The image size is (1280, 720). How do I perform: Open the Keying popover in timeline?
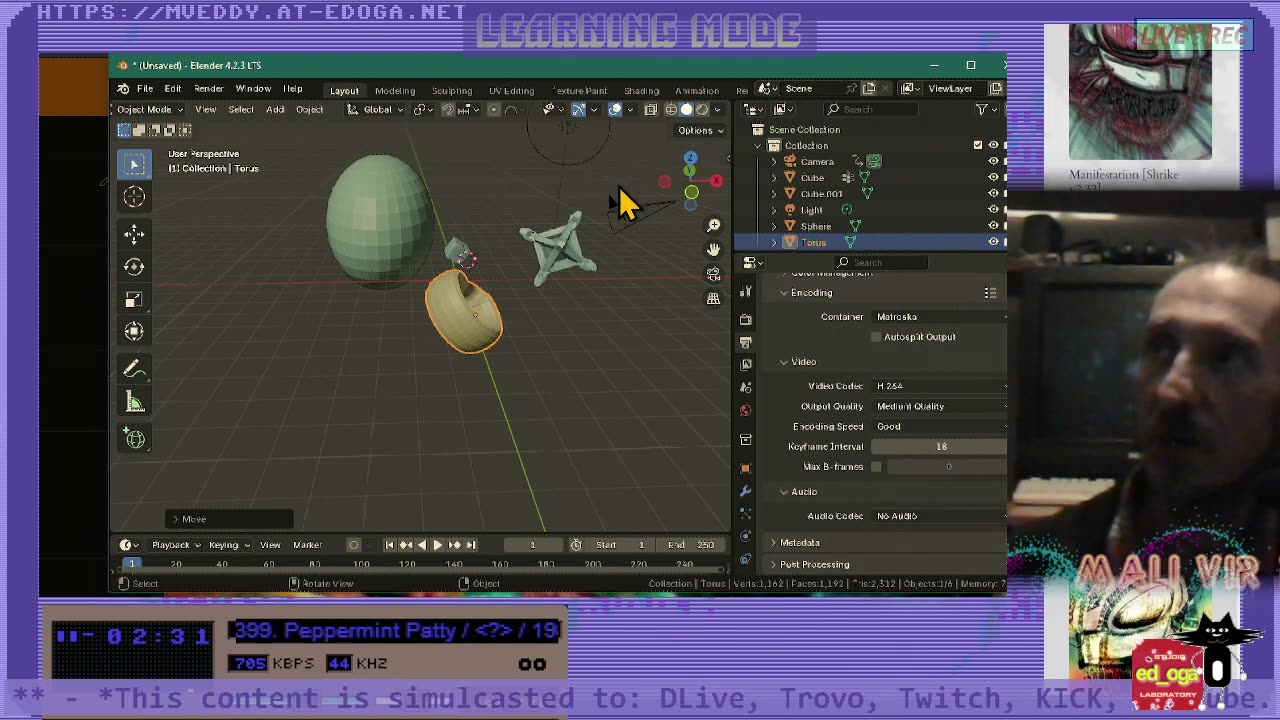tap(229, 545)
